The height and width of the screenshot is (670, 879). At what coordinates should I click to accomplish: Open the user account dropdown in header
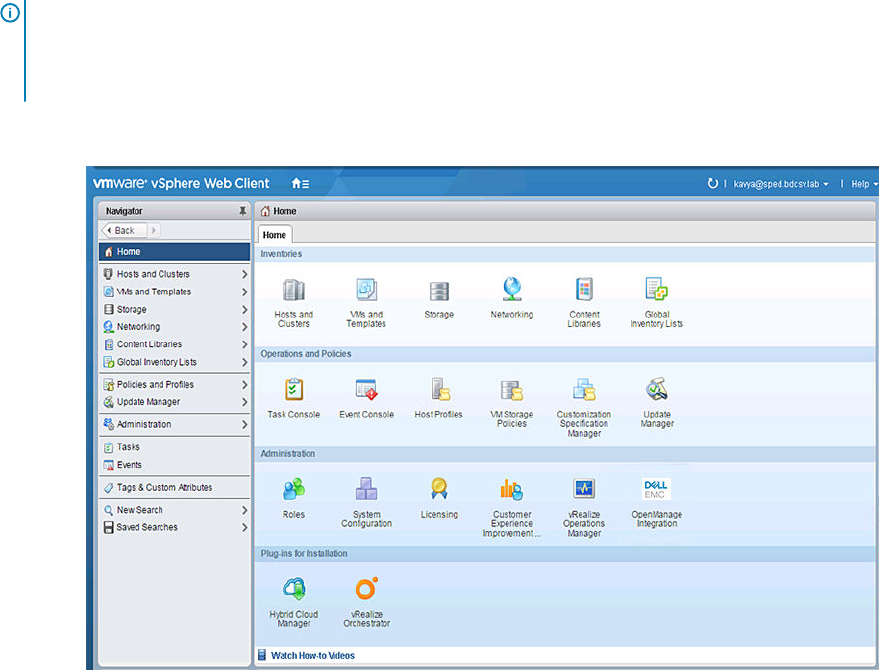pos(781,184)
